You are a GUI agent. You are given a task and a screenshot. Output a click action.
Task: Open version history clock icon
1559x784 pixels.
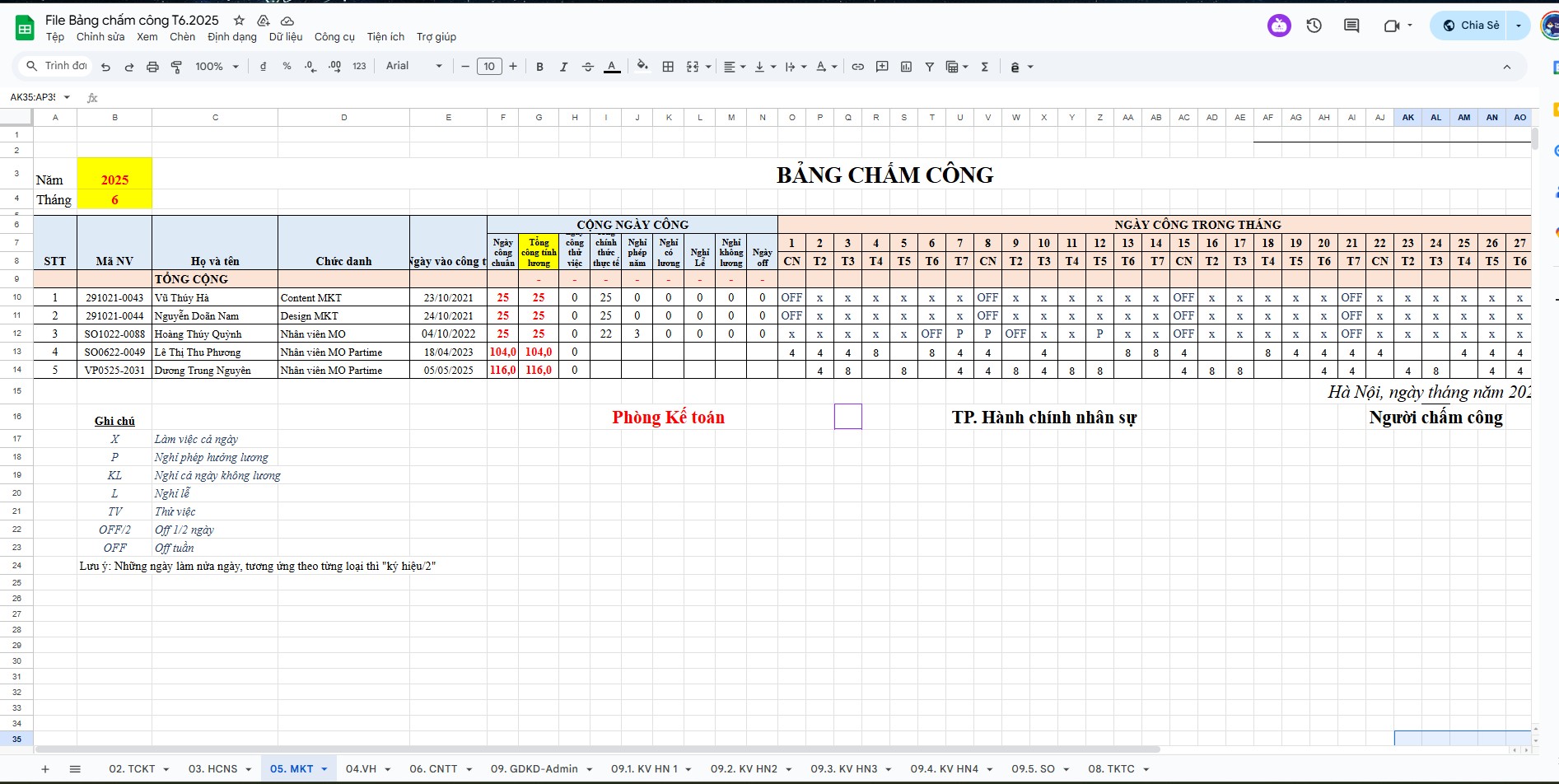click(1314, 26)
